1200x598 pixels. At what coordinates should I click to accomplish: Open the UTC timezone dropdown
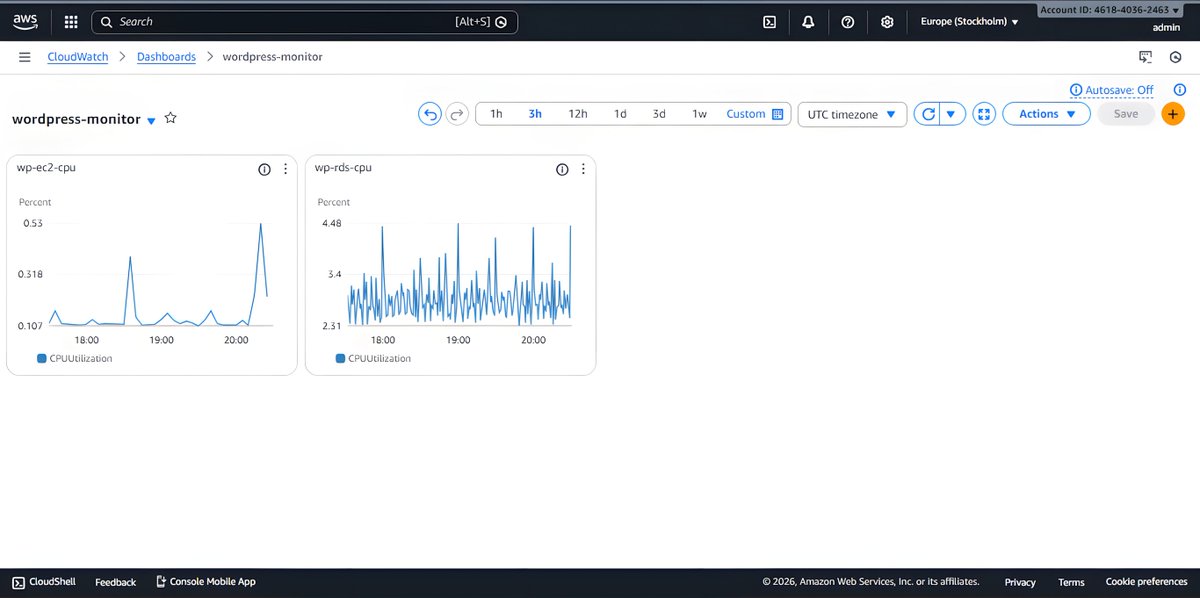(852, 114)
